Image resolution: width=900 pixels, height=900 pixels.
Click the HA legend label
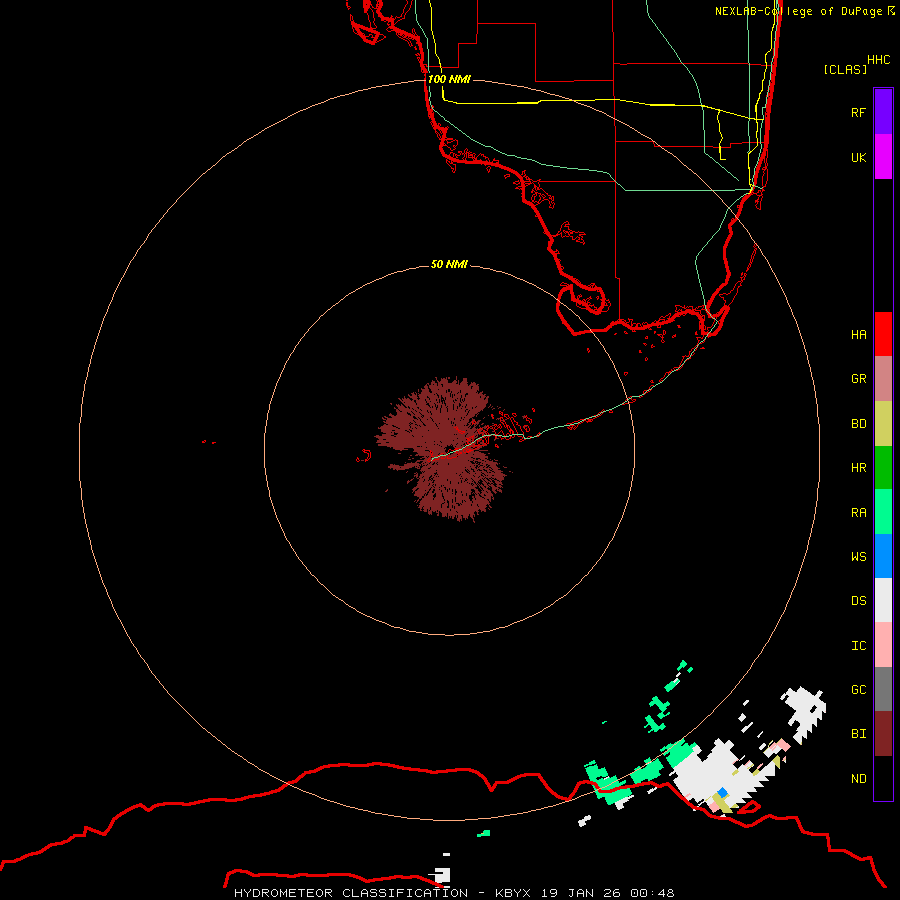pyautogui.click(x=858, y=335)
